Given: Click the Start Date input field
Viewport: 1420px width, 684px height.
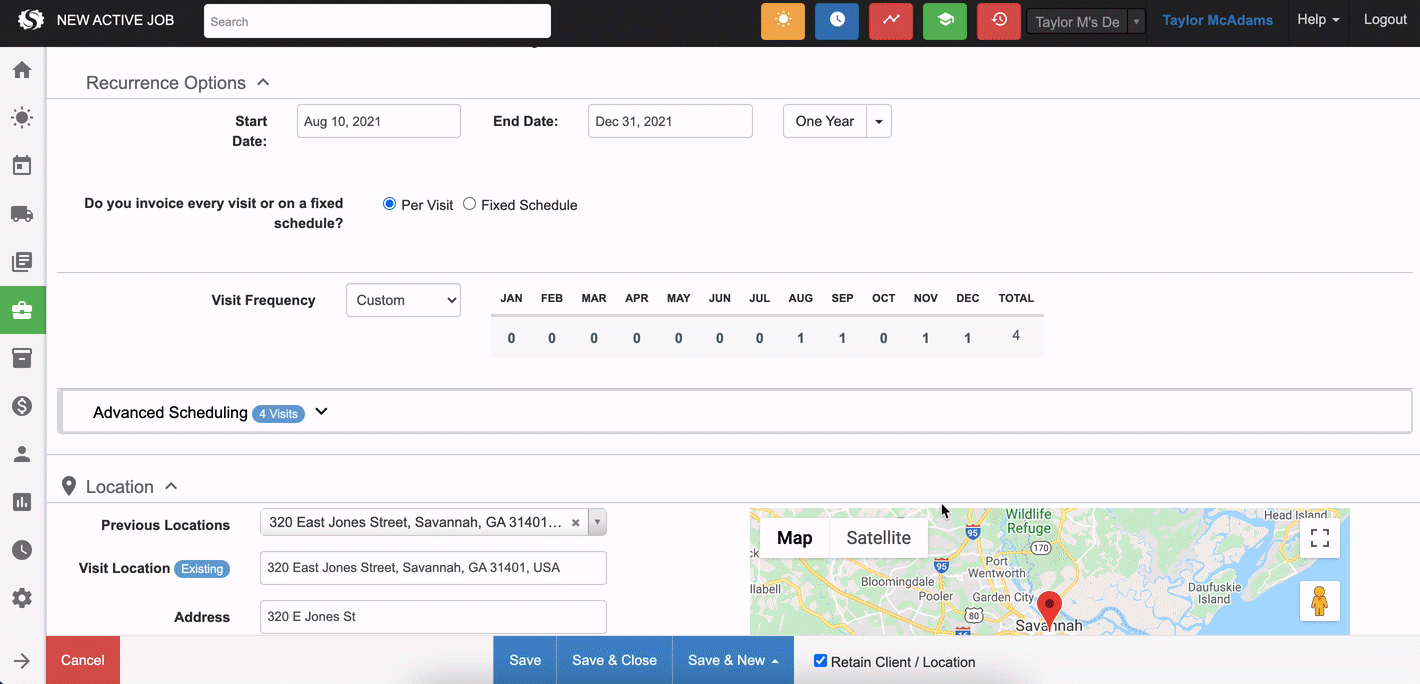Looking at the screenshot, I should pos(378,121).
